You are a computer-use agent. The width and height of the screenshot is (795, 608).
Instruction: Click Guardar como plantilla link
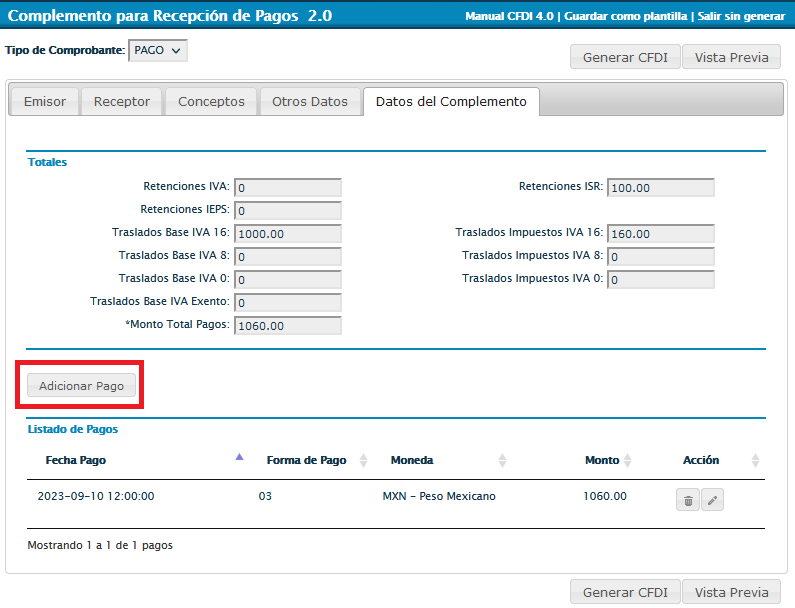(626, 17)
